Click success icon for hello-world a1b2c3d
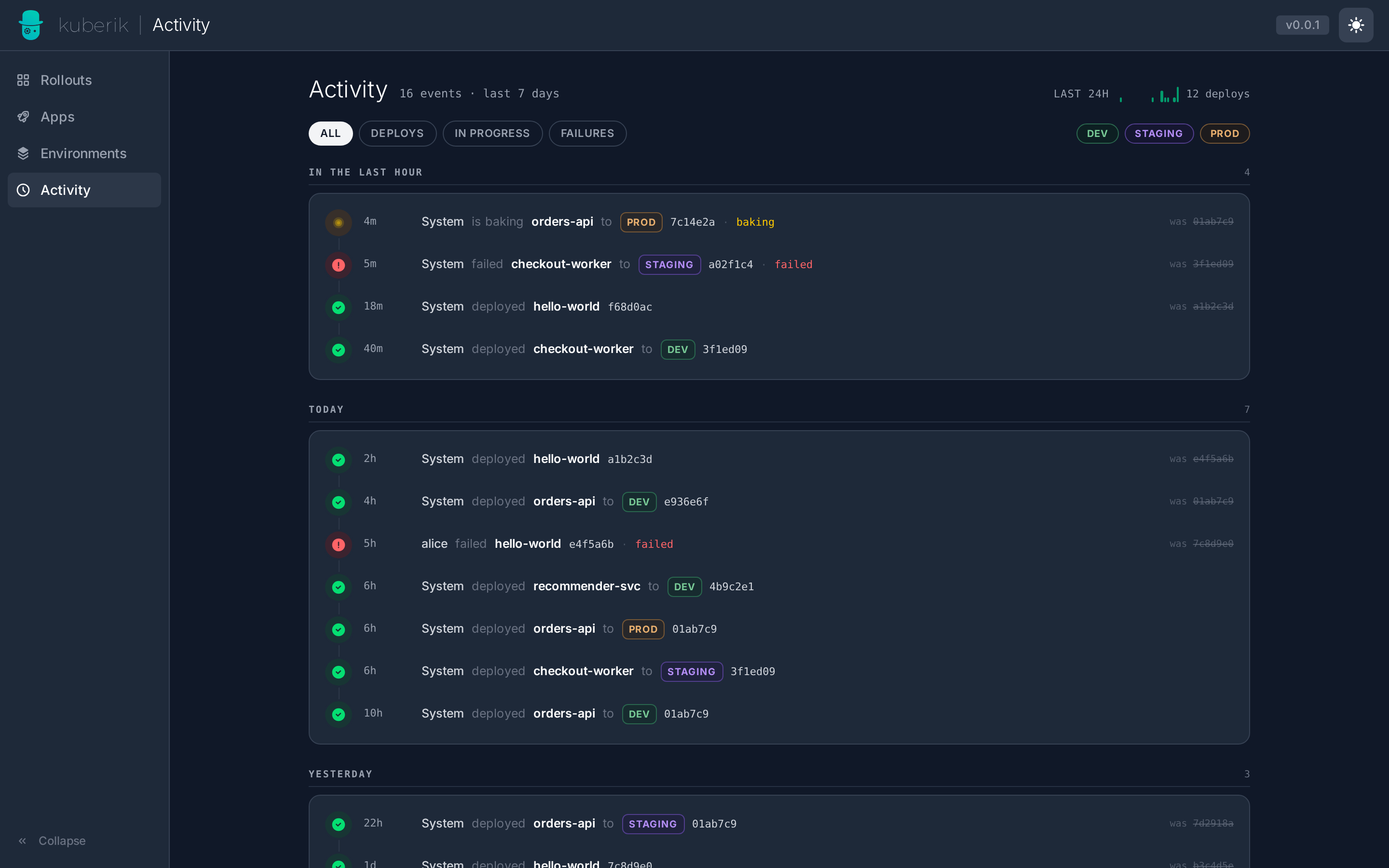This screenshot has height=868, width=1389. [x=339, y=460]
